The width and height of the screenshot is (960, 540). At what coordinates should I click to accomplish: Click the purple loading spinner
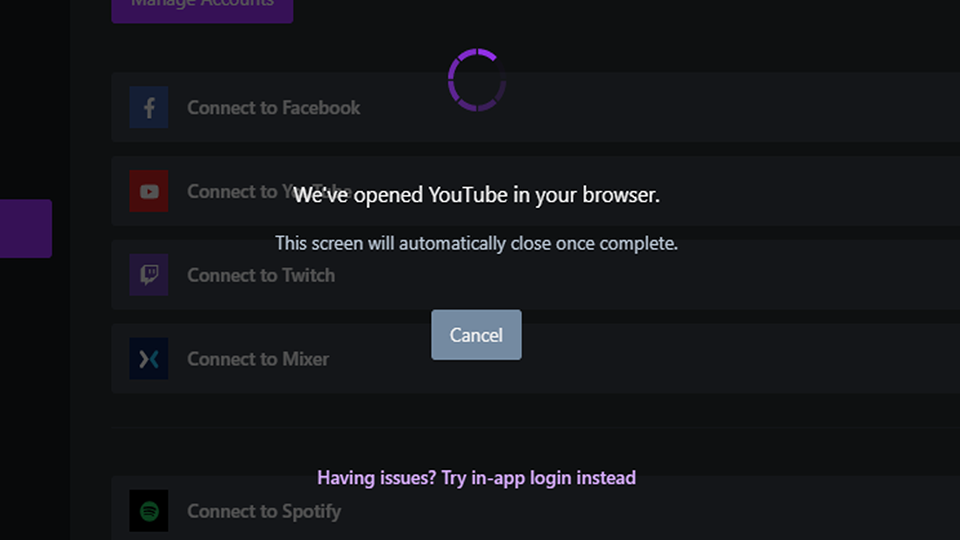(477, 80)
